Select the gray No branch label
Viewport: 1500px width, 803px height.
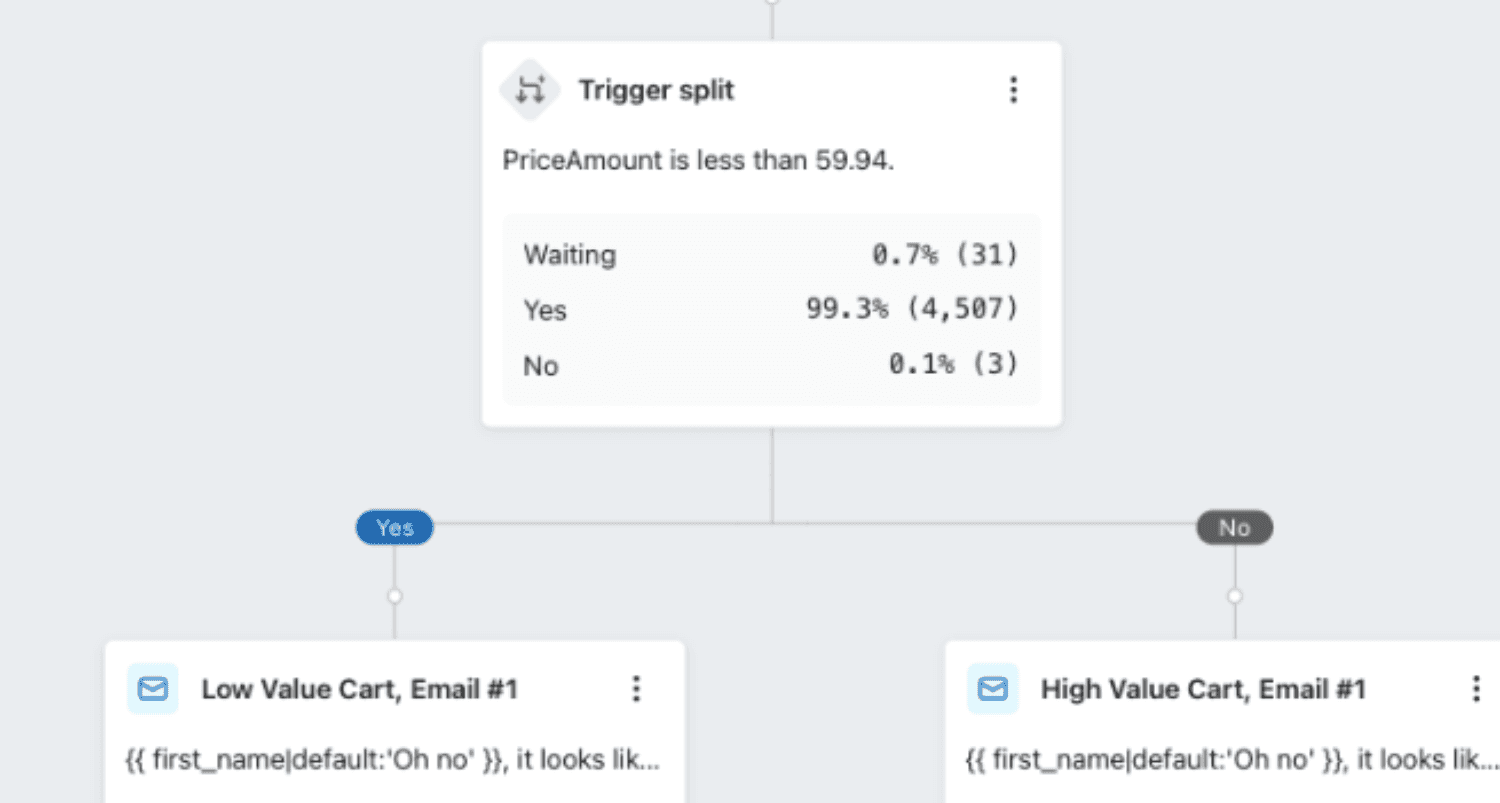(x=1235, y=527)
